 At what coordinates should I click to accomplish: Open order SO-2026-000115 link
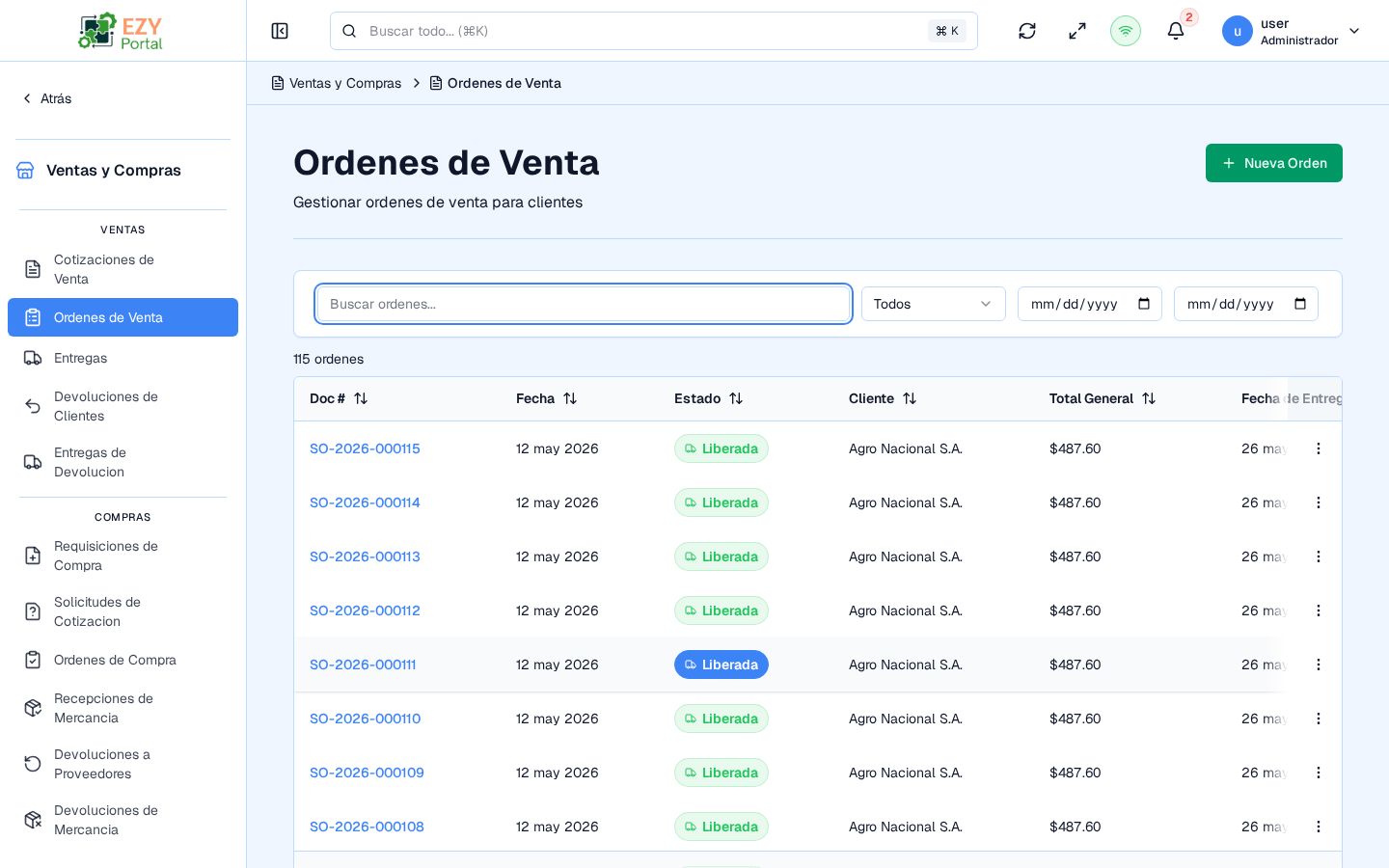[365, 448]
